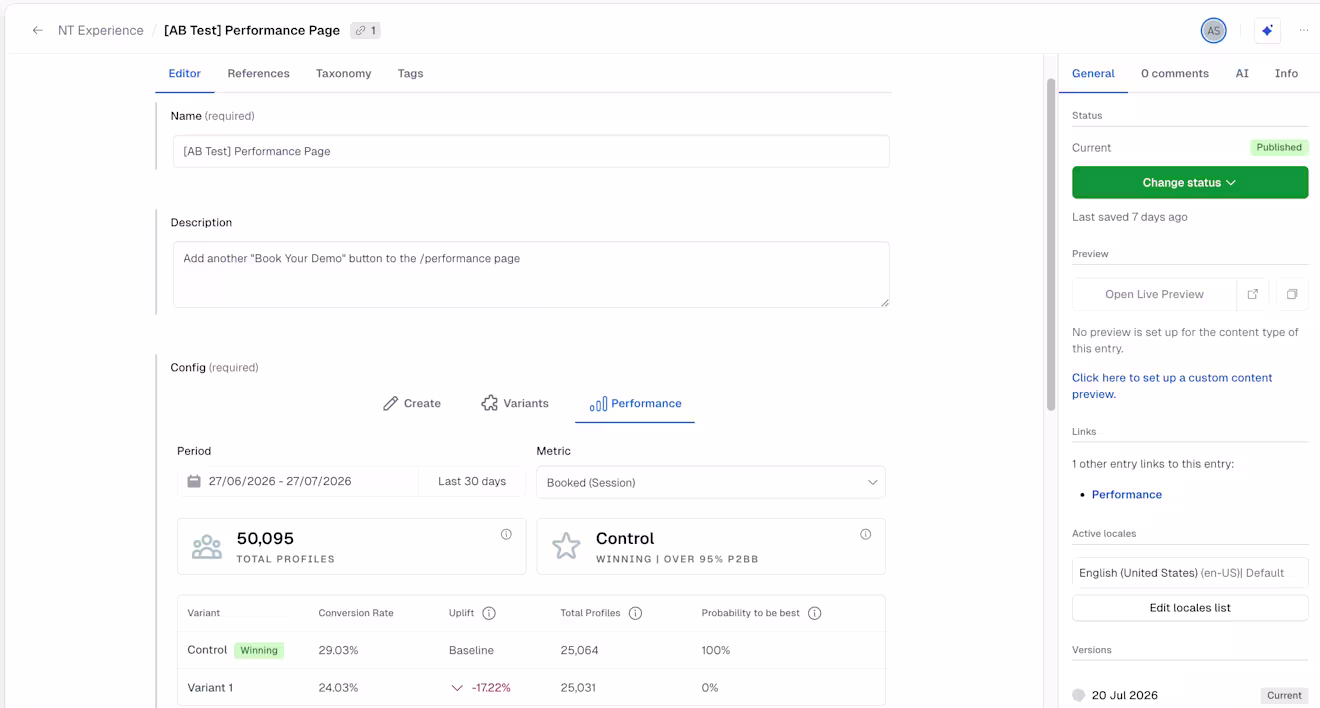Image resolution: width=1320 pixels, height=708 pixels.
Task: Open the three-dot more options menu
Action: point(1304,30)
